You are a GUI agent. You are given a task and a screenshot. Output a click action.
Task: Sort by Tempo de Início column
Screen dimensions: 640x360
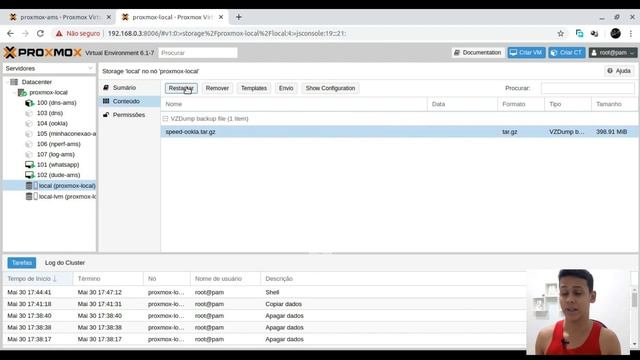(x=38, y=279)
